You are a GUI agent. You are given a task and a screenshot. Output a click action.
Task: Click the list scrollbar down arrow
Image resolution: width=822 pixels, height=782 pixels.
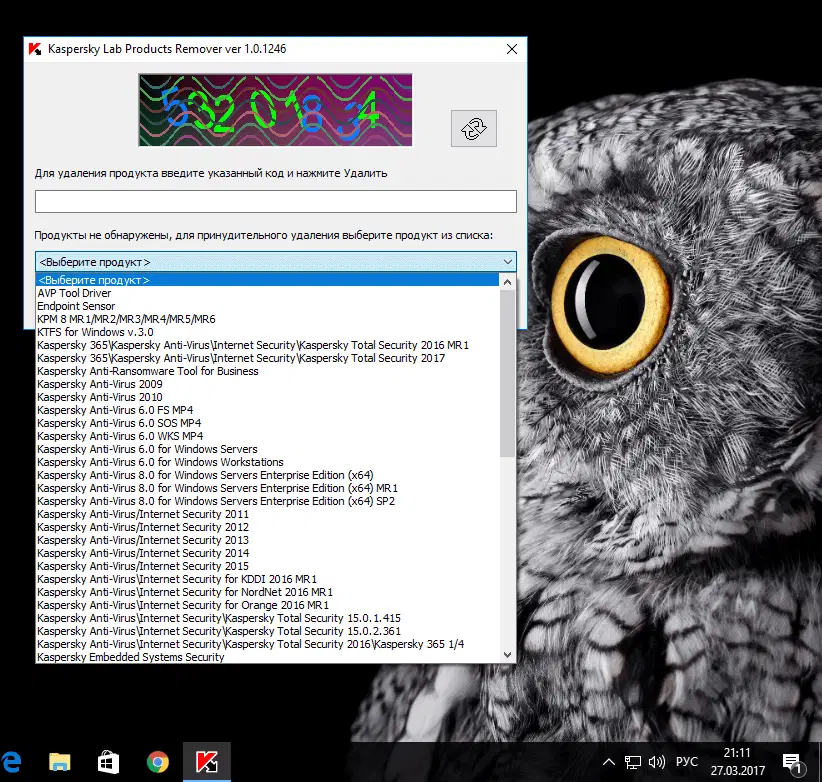tap(507, 655)
